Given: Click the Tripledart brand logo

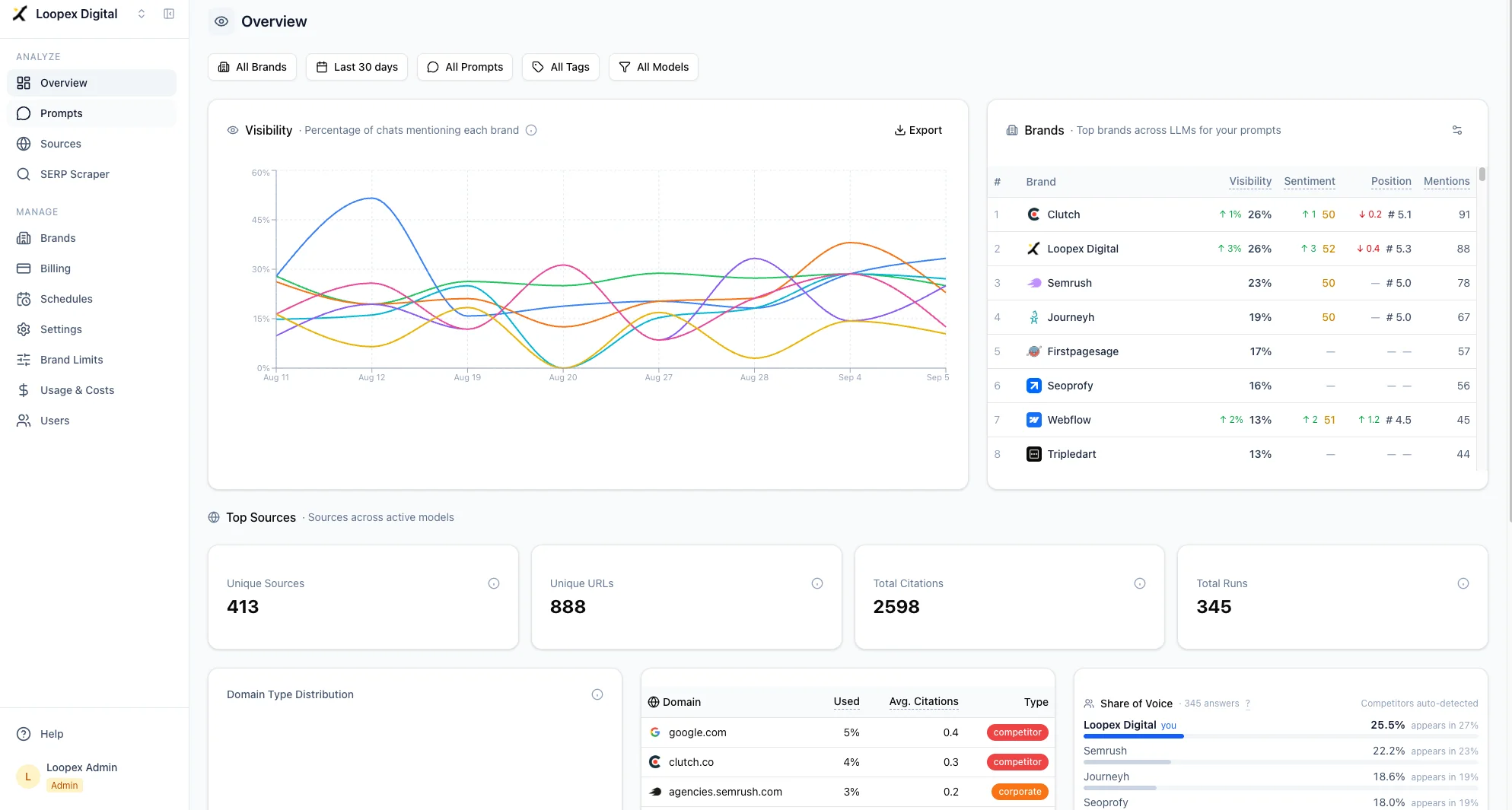Looking at the screenshot, I should [1033, 454].
